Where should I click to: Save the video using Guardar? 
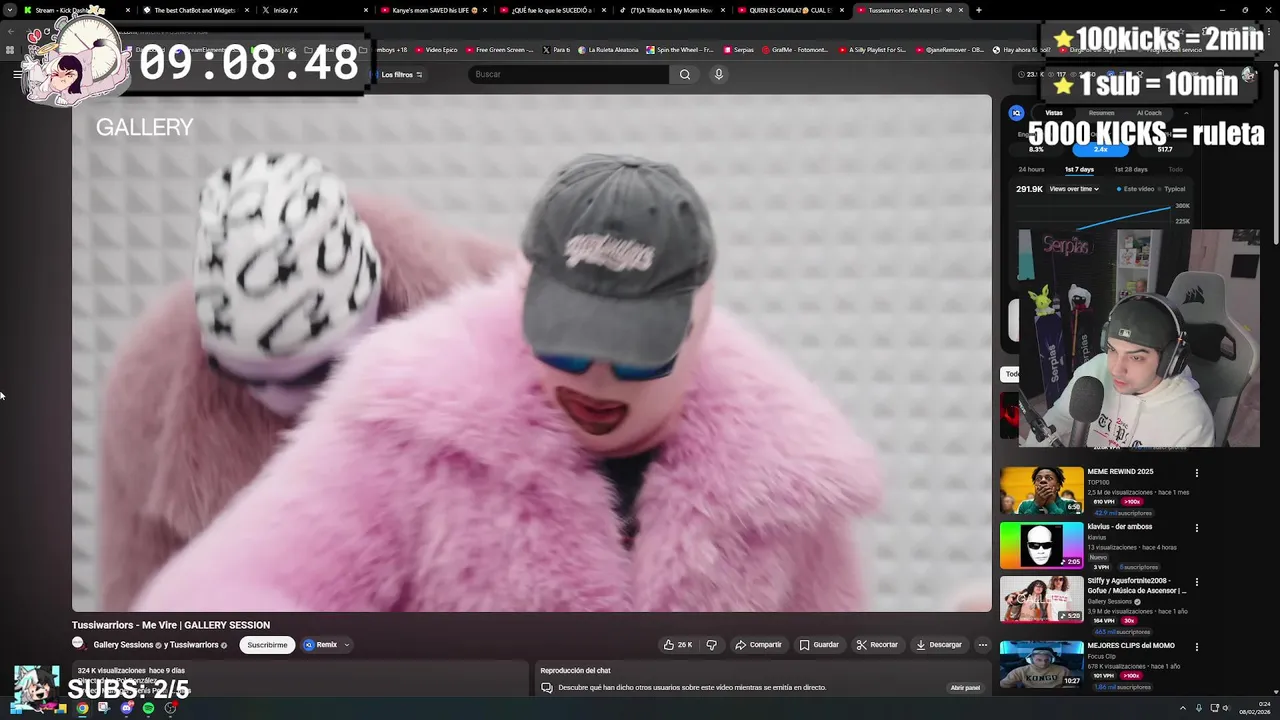tap(819, 645)
